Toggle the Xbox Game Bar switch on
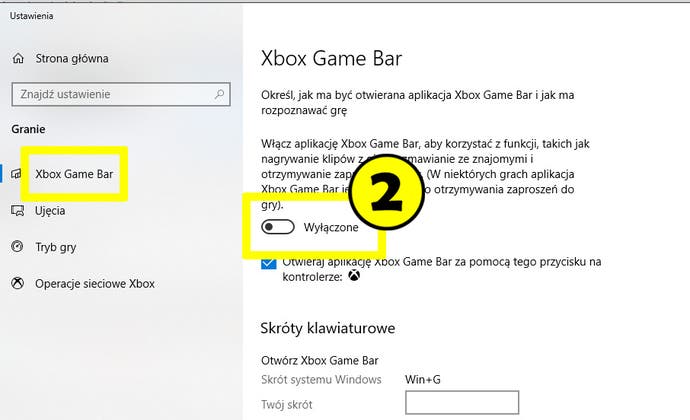690x420 pixels. pos(278,227)
